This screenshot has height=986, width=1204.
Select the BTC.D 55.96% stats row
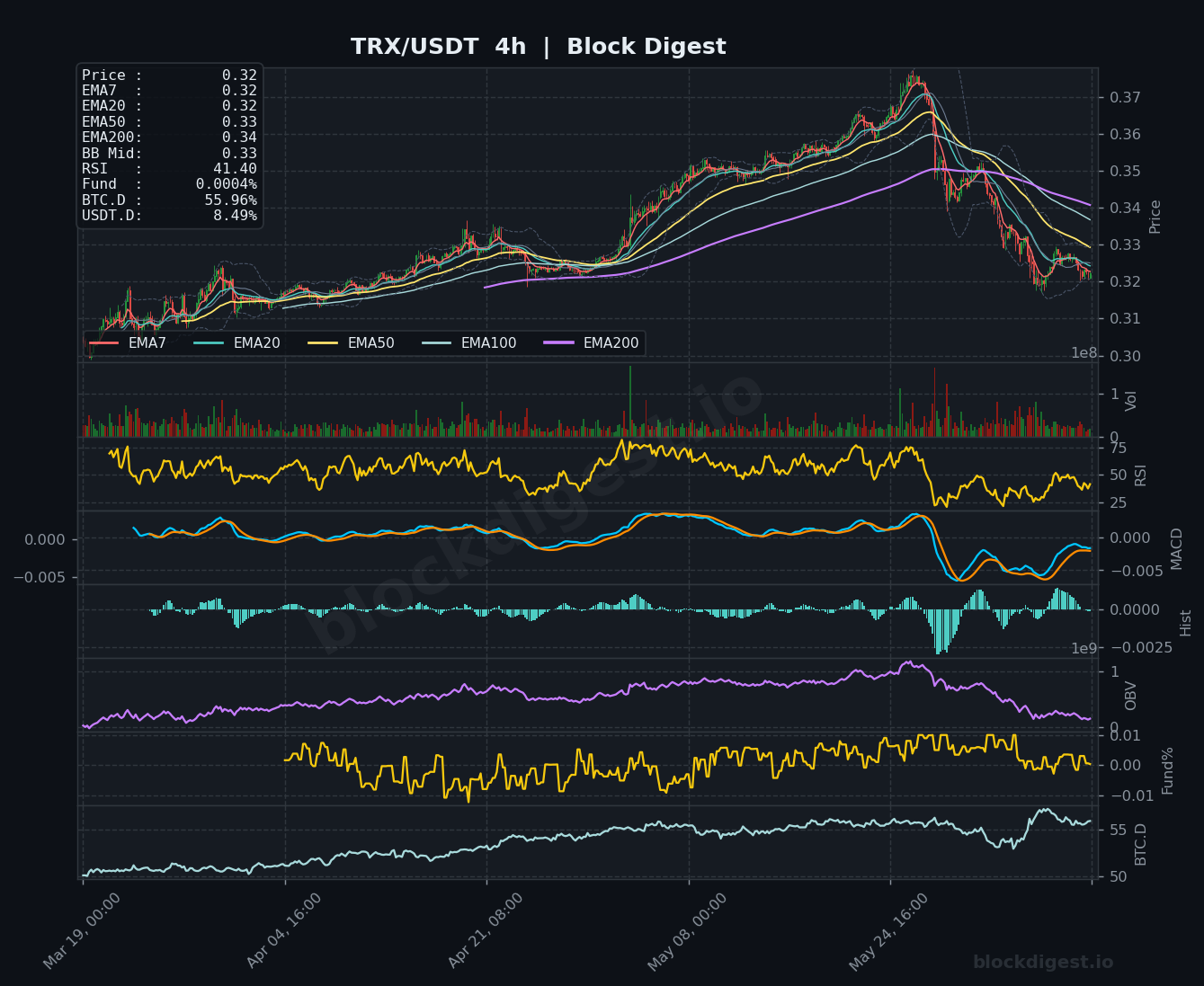pos(169,200)
